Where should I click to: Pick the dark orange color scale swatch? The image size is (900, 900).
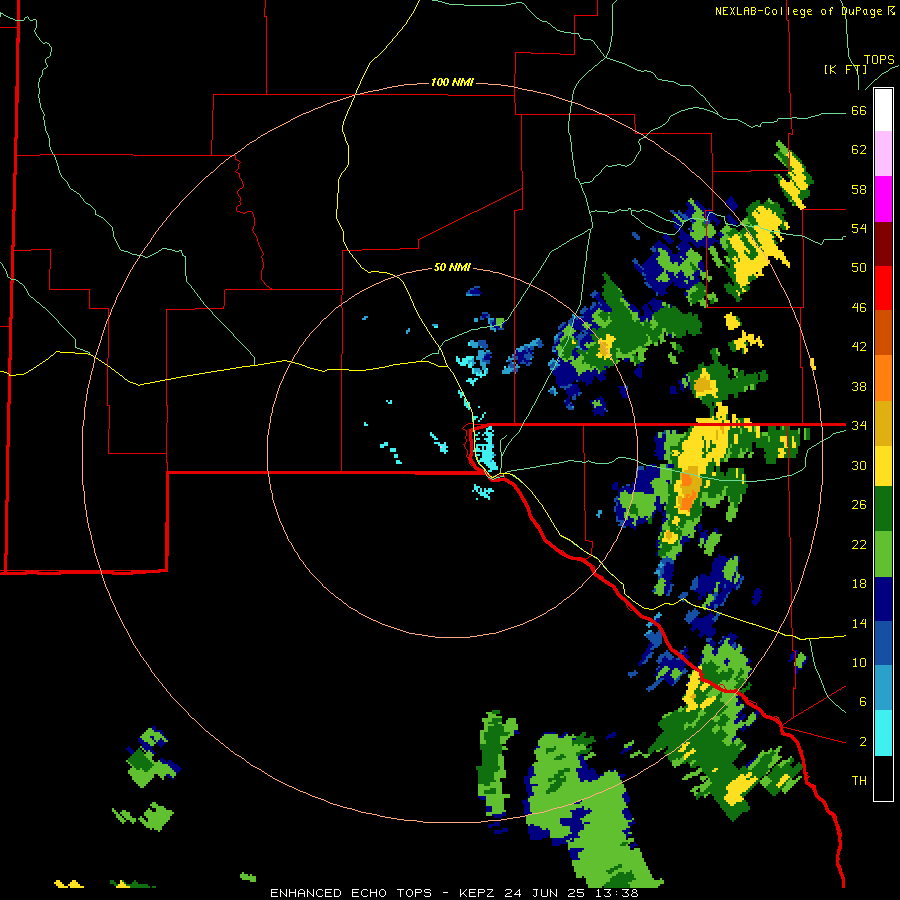click(883, 333)
